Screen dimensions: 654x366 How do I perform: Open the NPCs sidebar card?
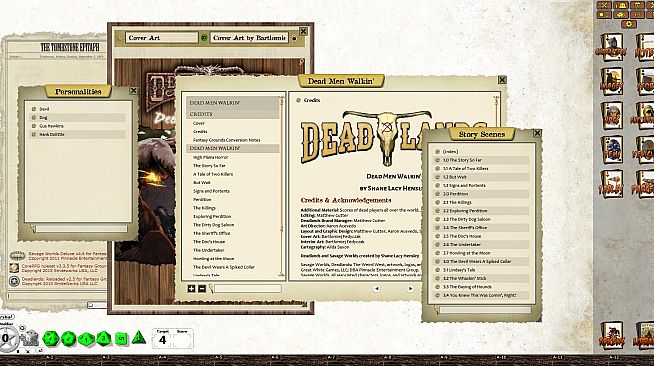point(611,116)
